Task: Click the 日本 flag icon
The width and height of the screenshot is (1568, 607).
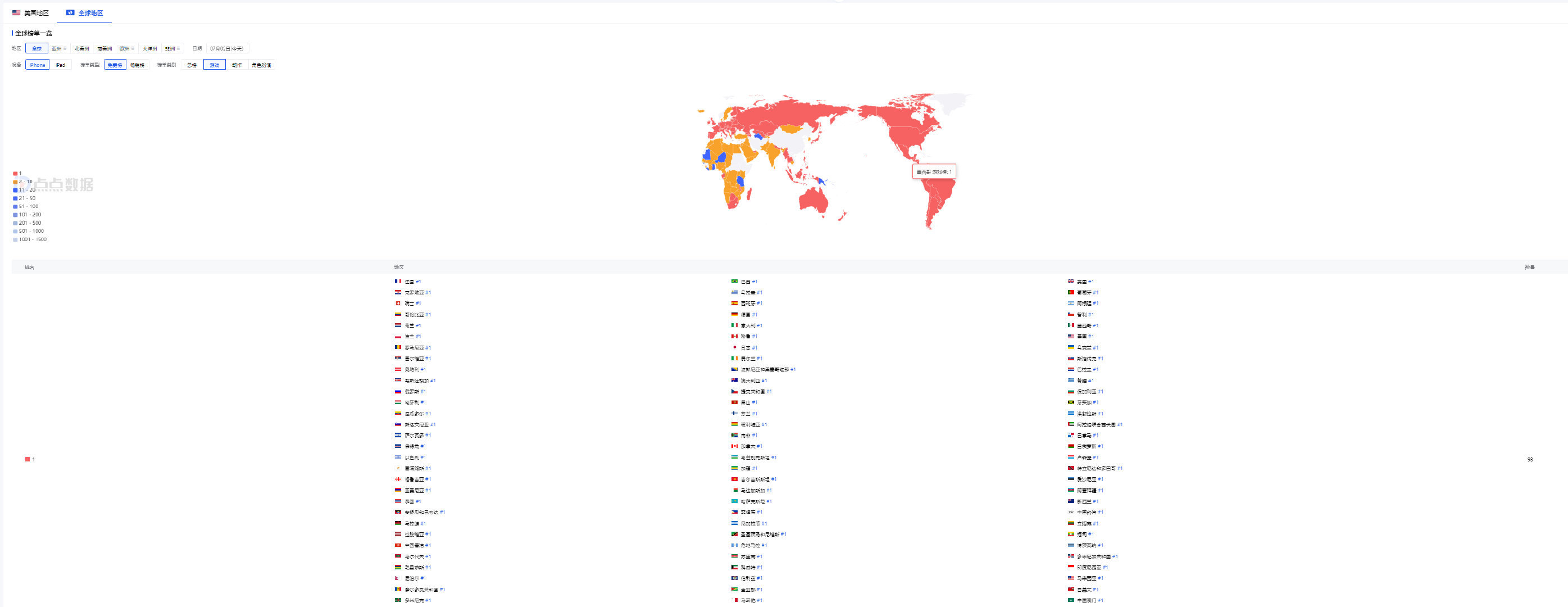Action: (734, 347)
